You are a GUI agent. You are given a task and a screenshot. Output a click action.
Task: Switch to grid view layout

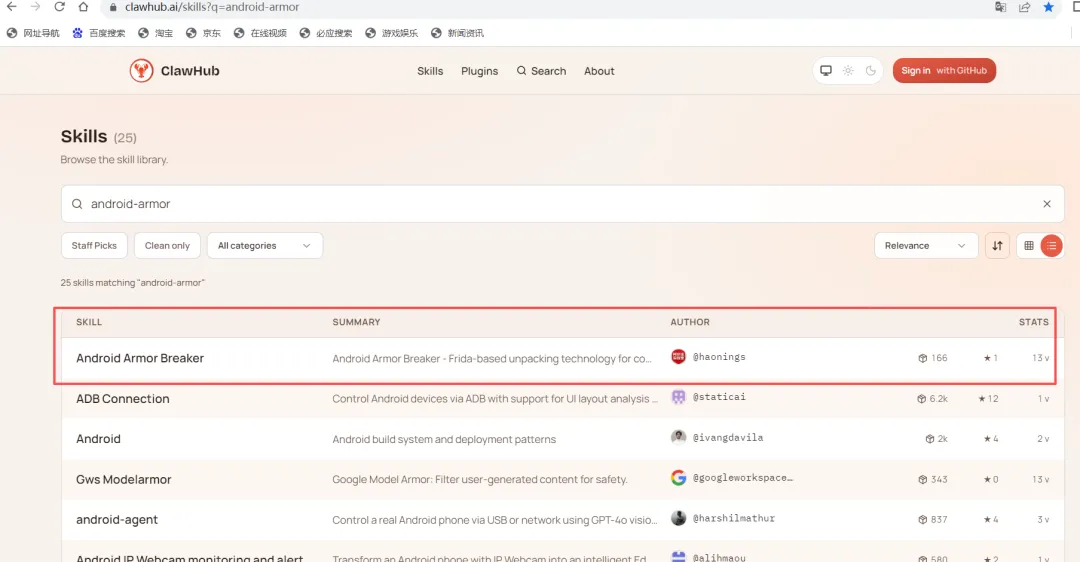click(x=1029, y=246)
